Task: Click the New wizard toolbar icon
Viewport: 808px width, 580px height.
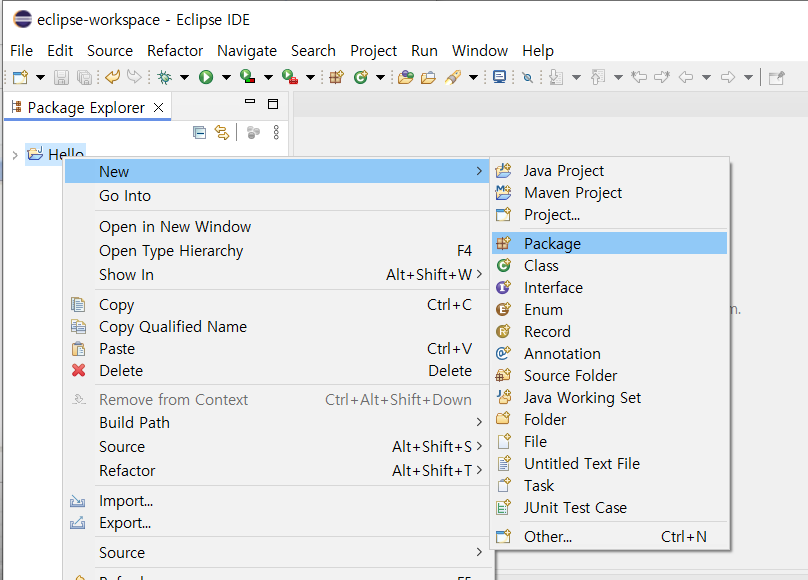Action: click(x=21, y=77)
